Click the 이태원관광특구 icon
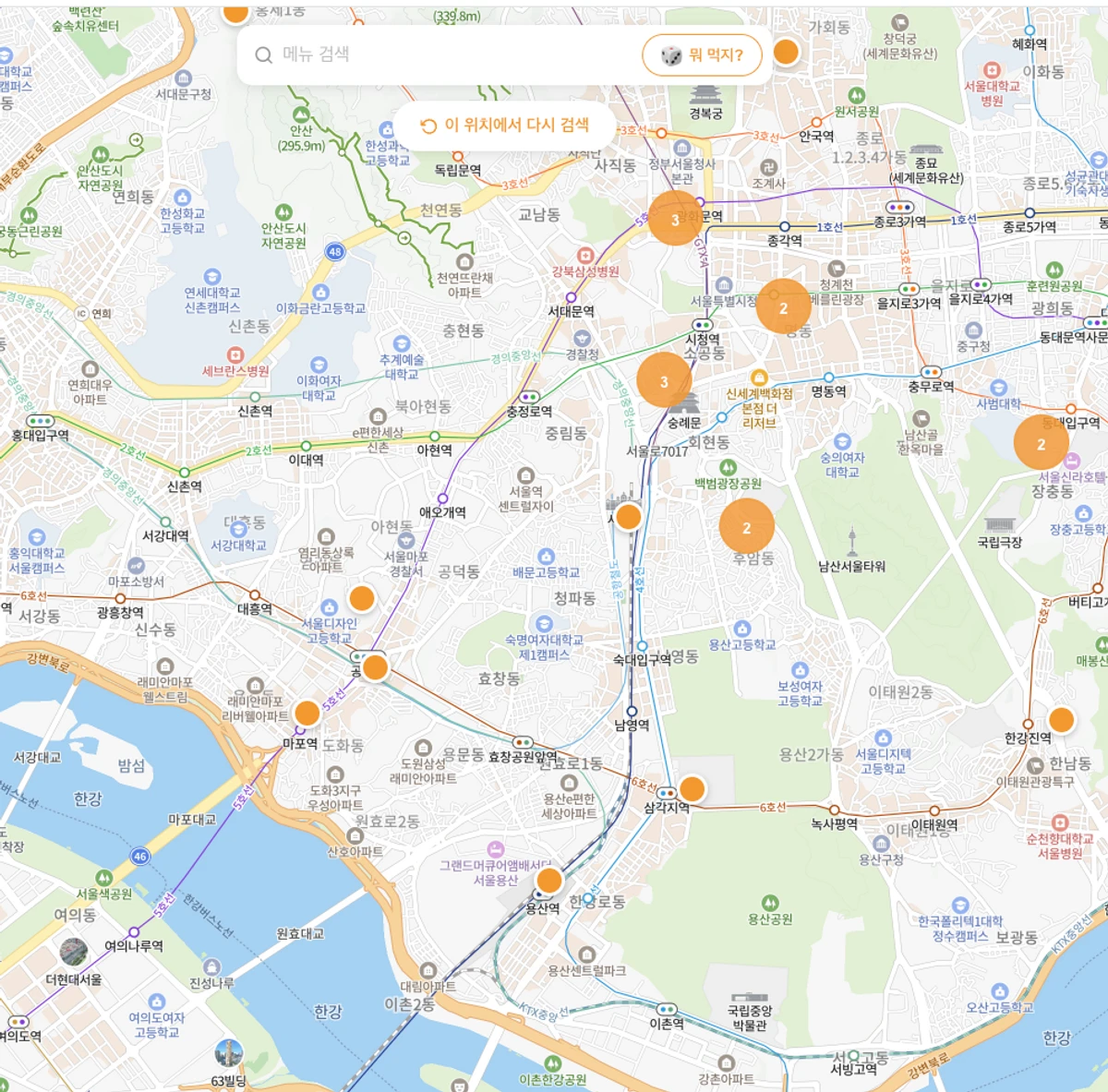 (x=1034, y=765)
